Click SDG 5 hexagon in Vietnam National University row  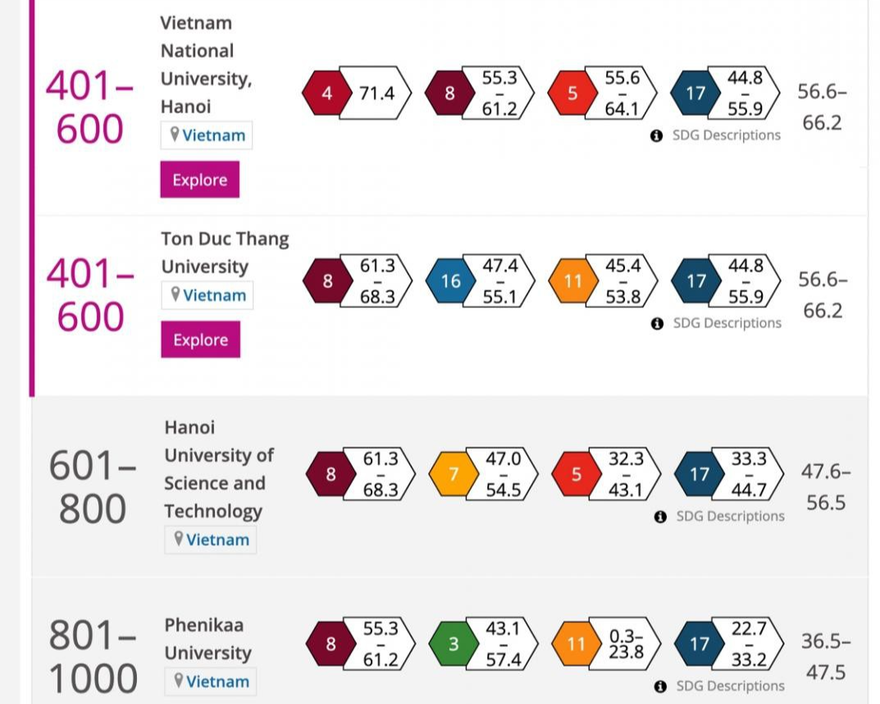coord(573,94)
